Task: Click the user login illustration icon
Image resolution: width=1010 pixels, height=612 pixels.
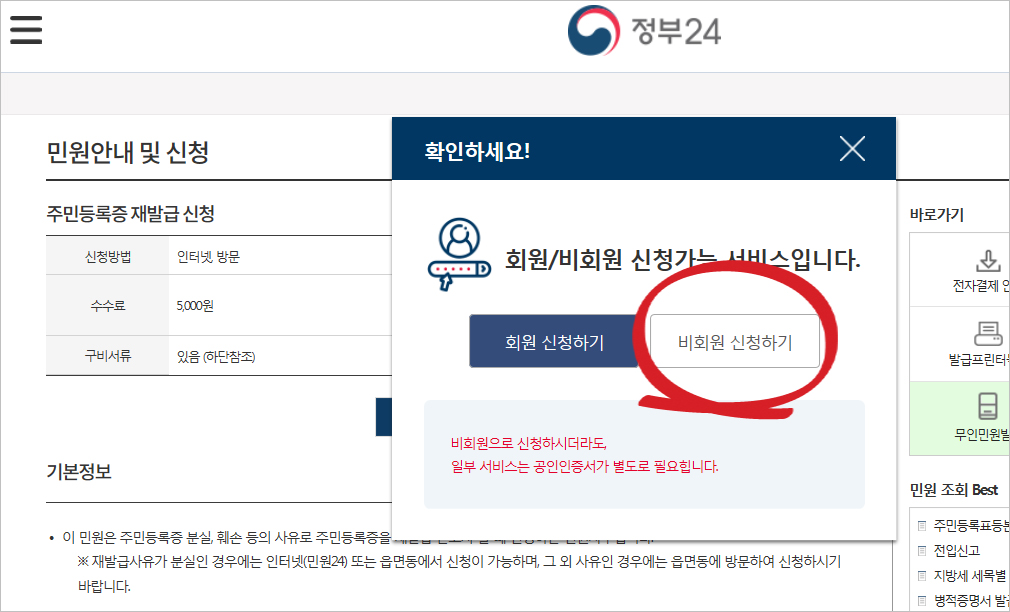Action: pyautogui.click(x=459, y=254)
